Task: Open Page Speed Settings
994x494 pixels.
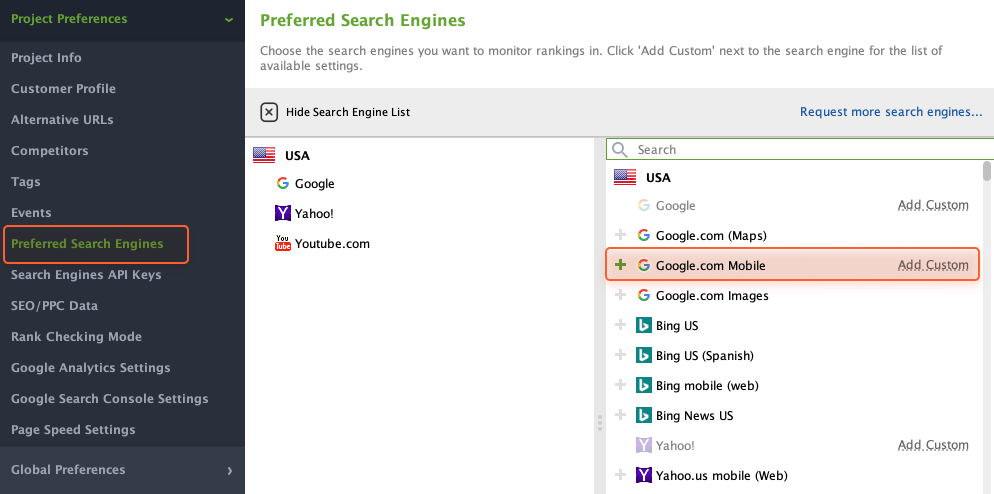Action: click(x=73, y=430)
